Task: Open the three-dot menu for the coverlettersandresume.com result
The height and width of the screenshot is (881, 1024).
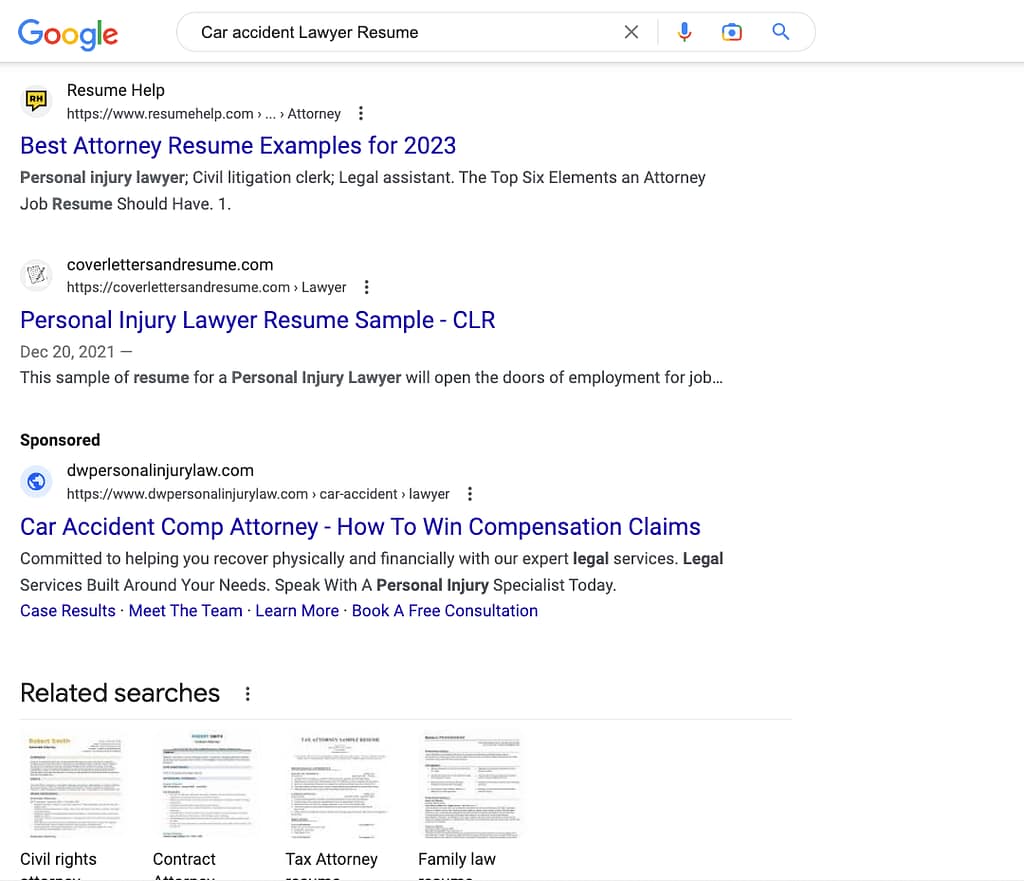Action: 366,287
